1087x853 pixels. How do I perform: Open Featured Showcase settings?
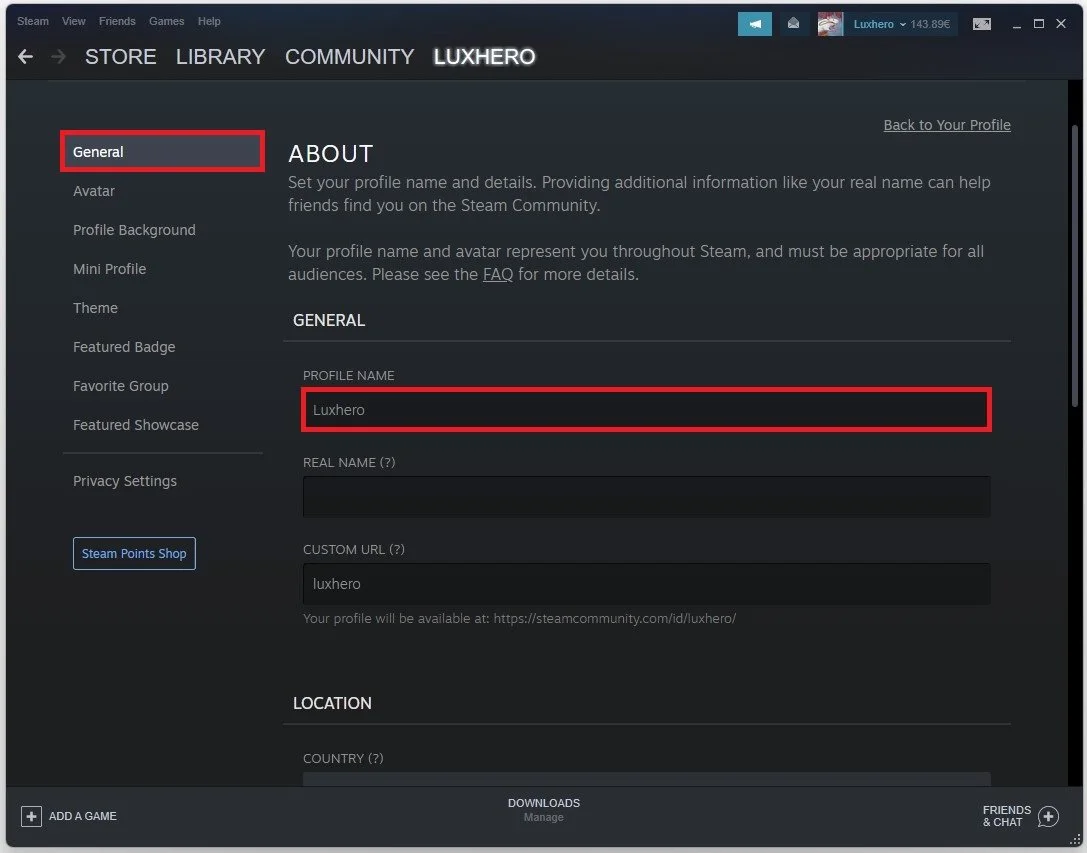(x=136, y=425)
